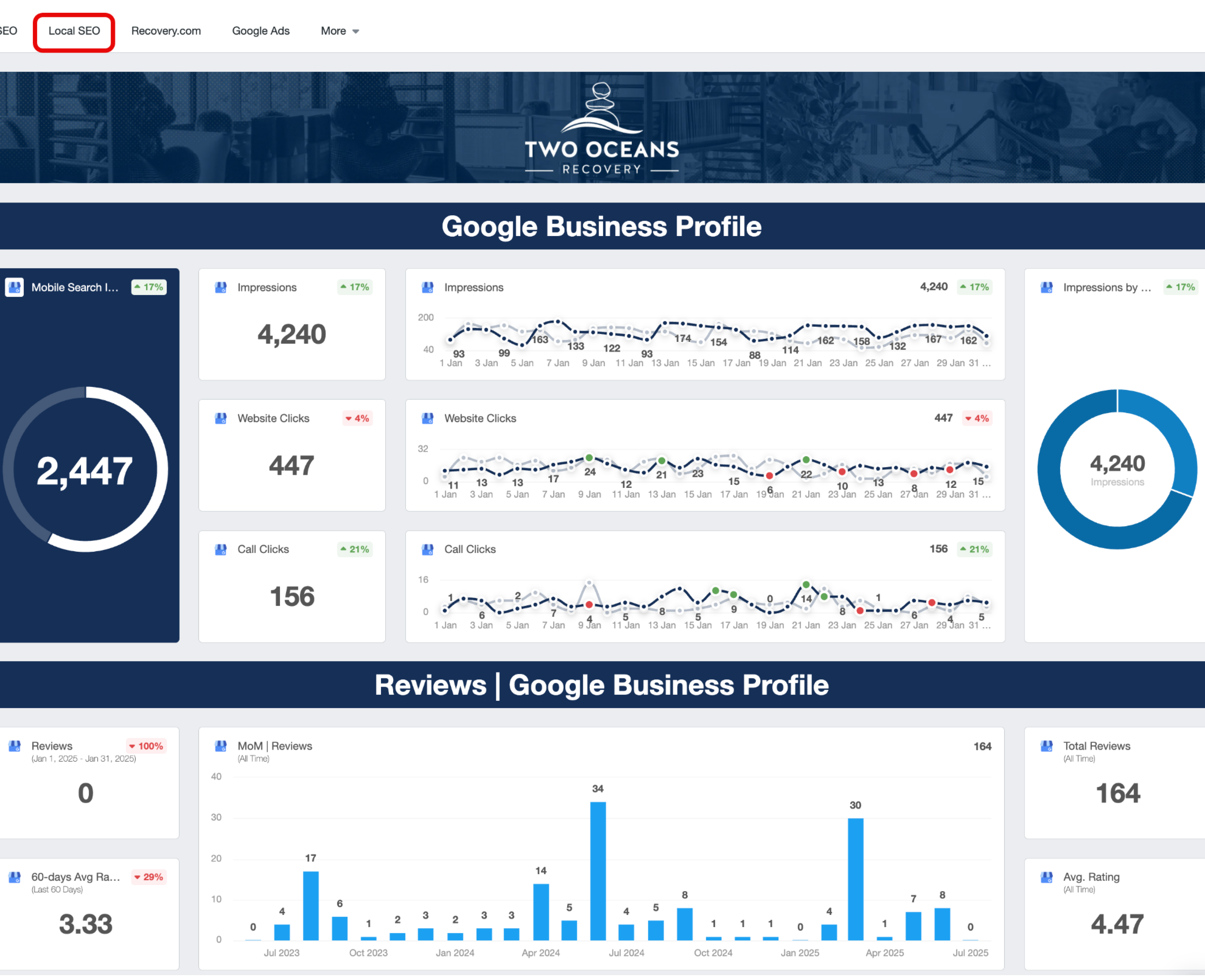
Task: Switch to the Local SEO tab
Action: pyautogui.click(x=74, y=31)
